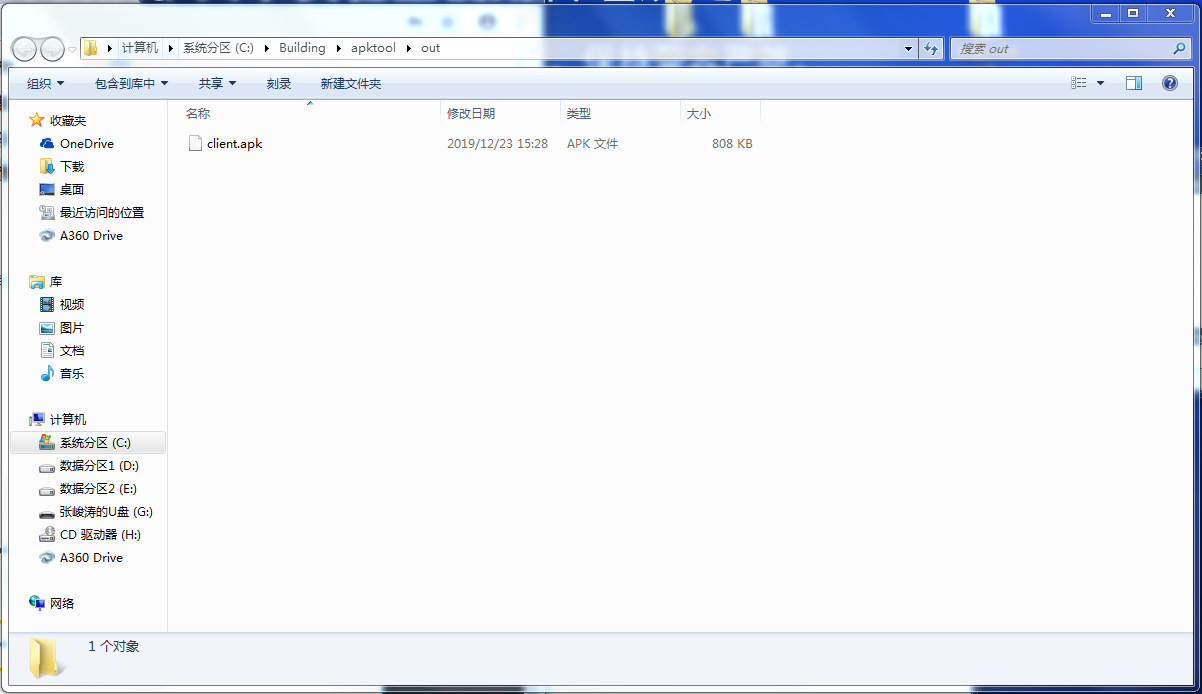Sort by 名称 column header
Image resolution: width=1202 pixels, height=694 pixels.
point(308,114)
